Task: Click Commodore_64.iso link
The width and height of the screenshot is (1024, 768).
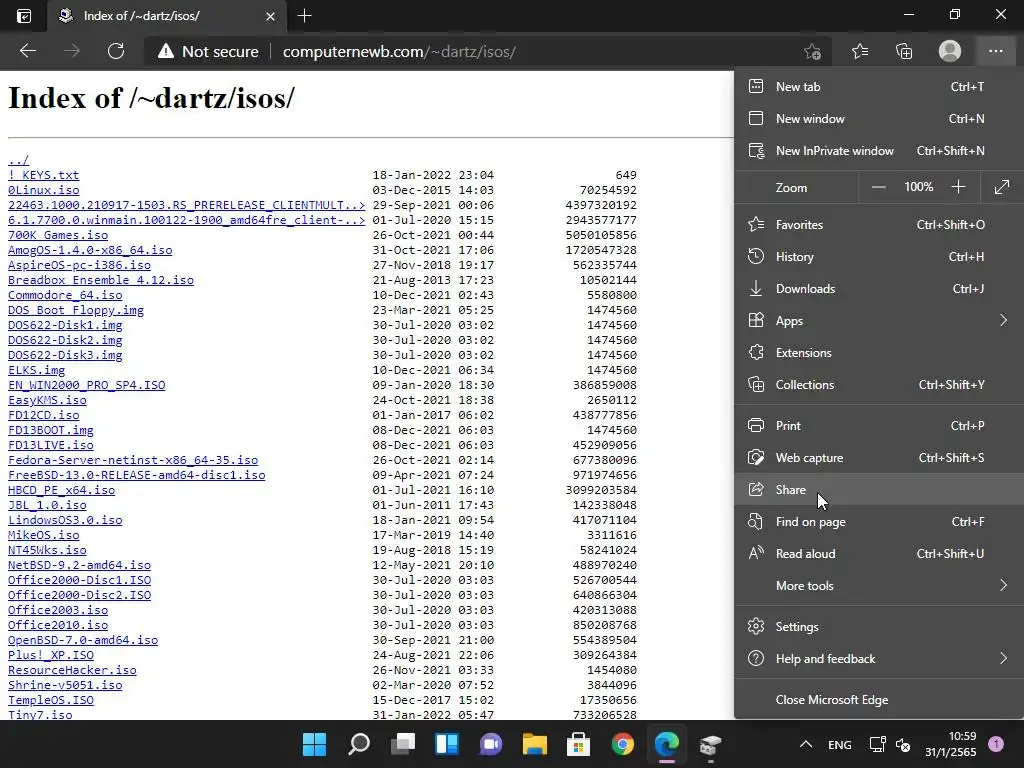Action: [x=65, y=295]
